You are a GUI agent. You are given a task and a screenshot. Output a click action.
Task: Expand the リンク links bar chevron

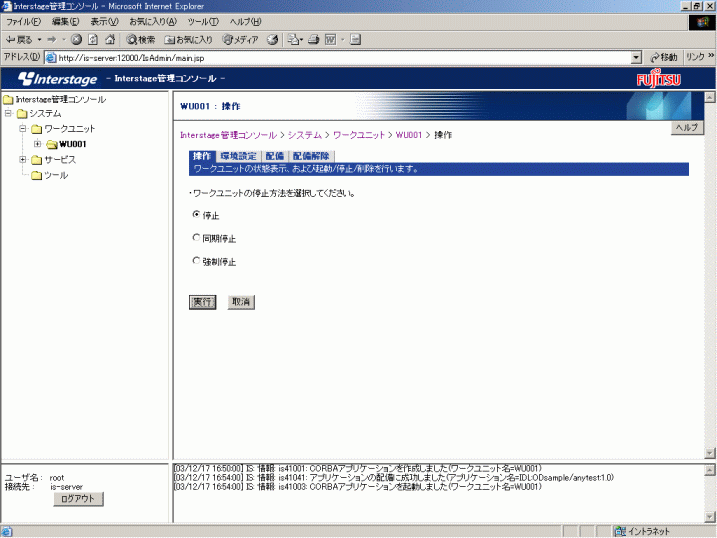[x=711, y=56]
